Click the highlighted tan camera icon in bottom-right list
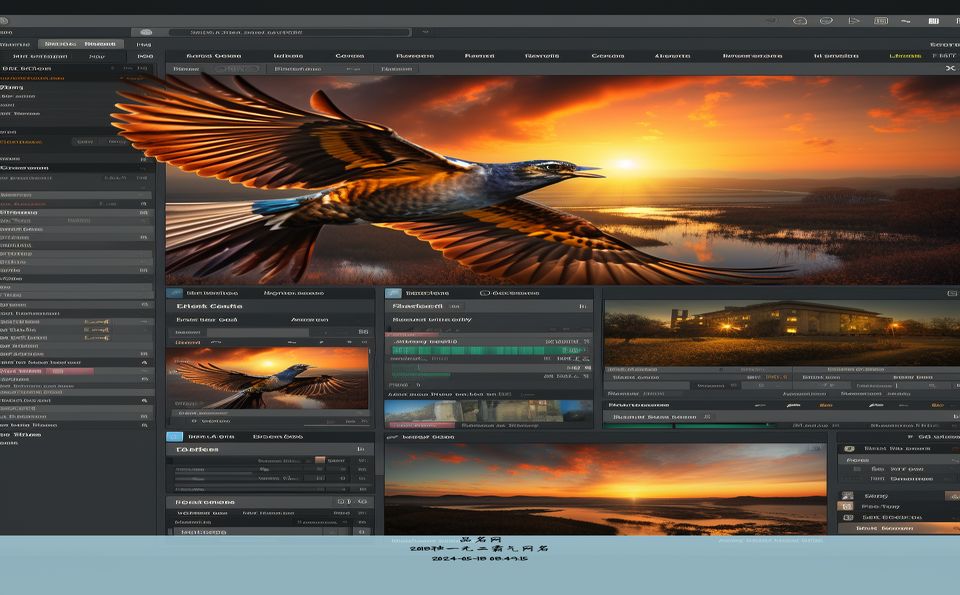This screenshot has width=960, height=595. coord(847,506)
